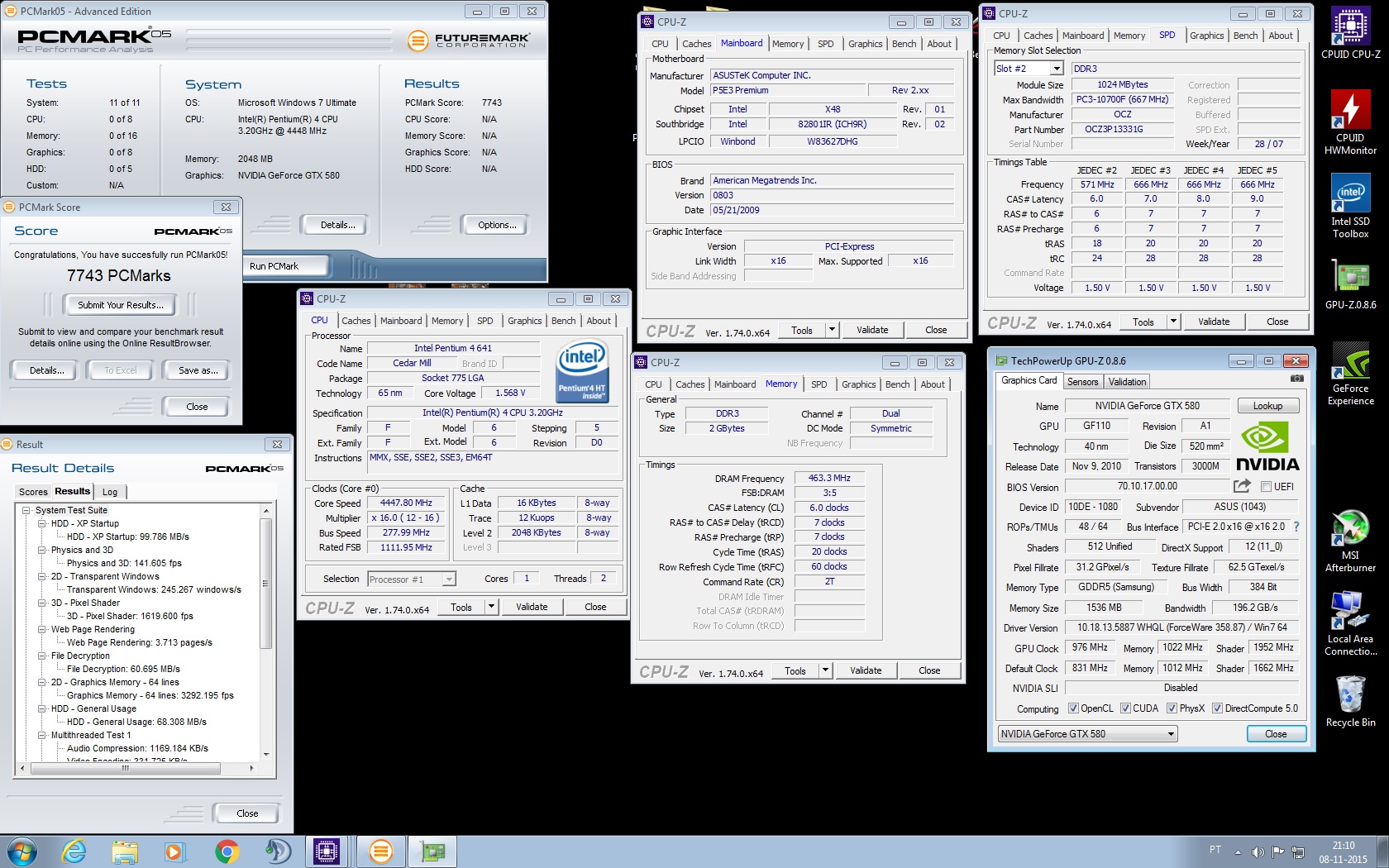The height and width of the screenshot is (868, 1389).
Task: Open Internet Explorer from taskbar
Action: [74, 851]
